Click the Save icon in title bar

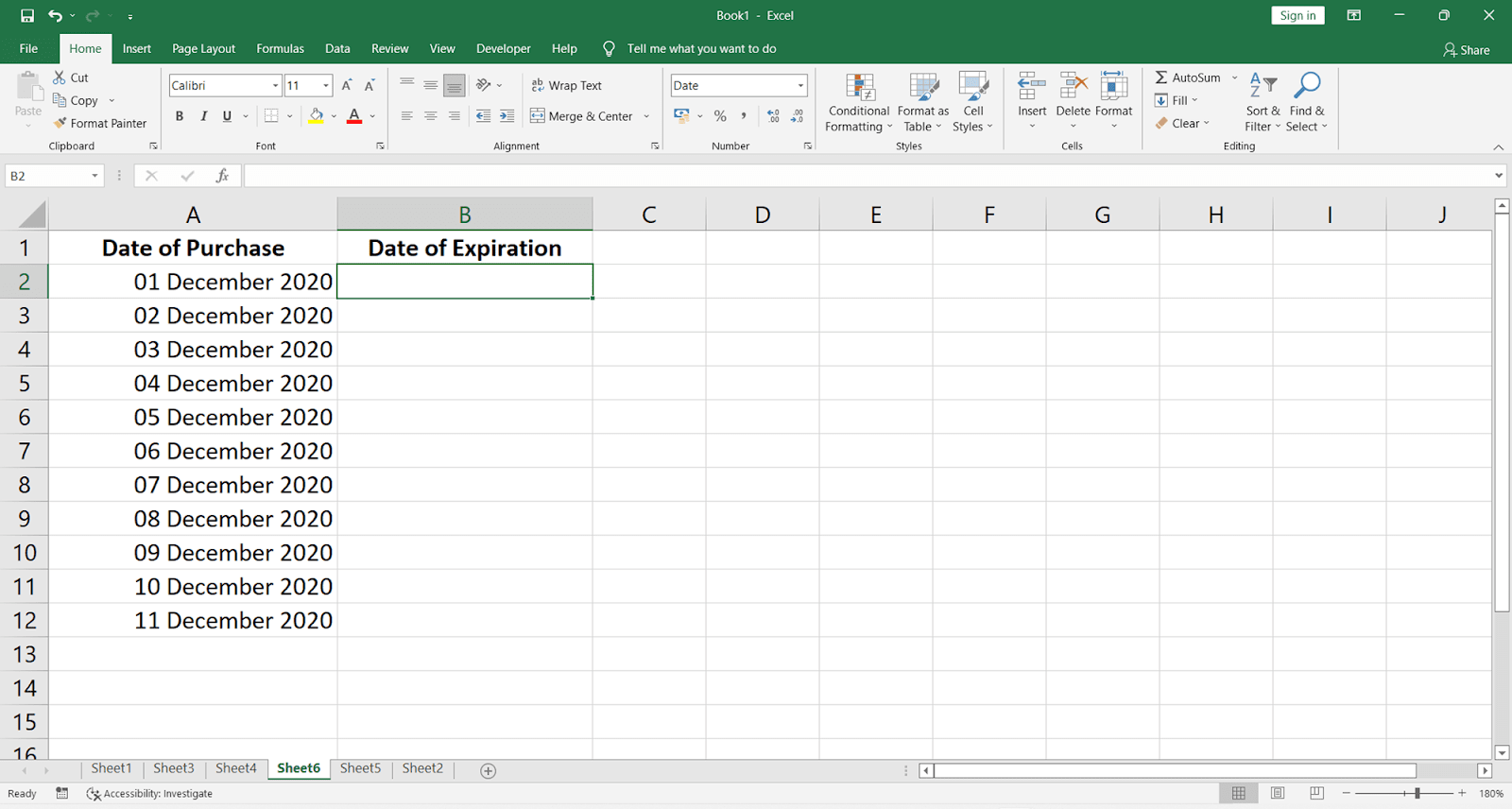click(x=27, y=15)
